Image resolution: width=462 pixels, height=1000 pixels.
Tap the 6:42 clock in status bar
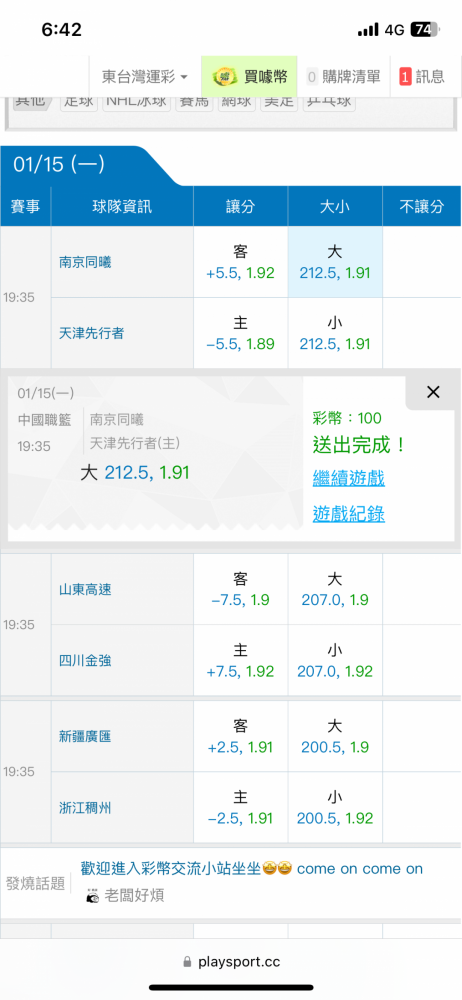pyautogui.click(x=61, y=29)
